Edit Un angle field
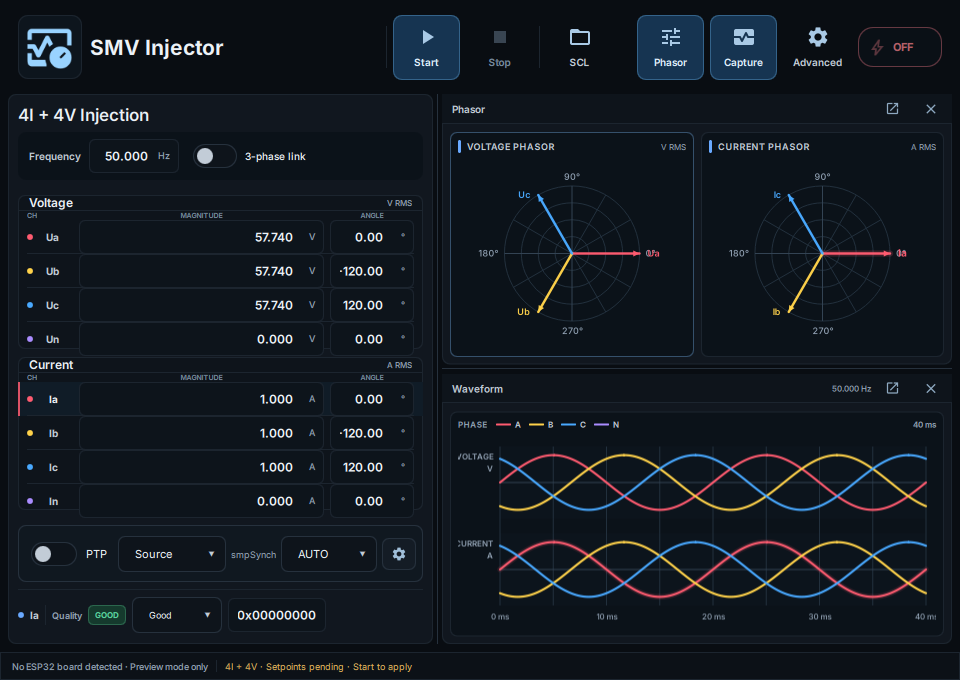The image size is (960, 680). pyautogui.click(x=372, y=339)
